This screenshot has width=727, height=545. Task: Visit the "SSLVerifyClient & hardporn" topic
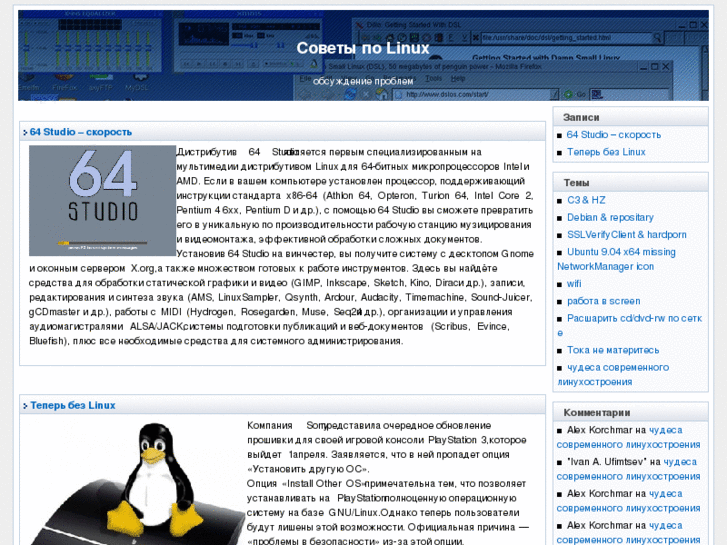pos(626,235)
